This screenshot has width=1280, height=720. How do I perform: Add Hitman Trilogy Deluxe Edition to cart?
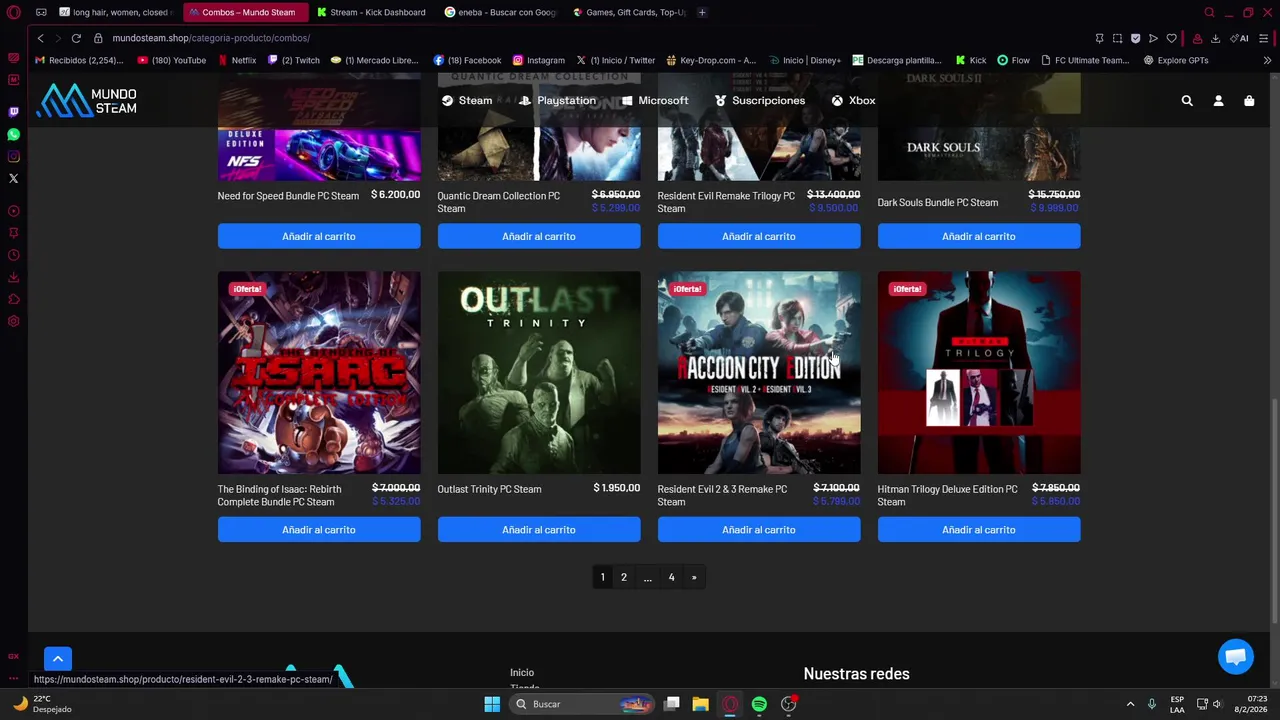[979, 530]
